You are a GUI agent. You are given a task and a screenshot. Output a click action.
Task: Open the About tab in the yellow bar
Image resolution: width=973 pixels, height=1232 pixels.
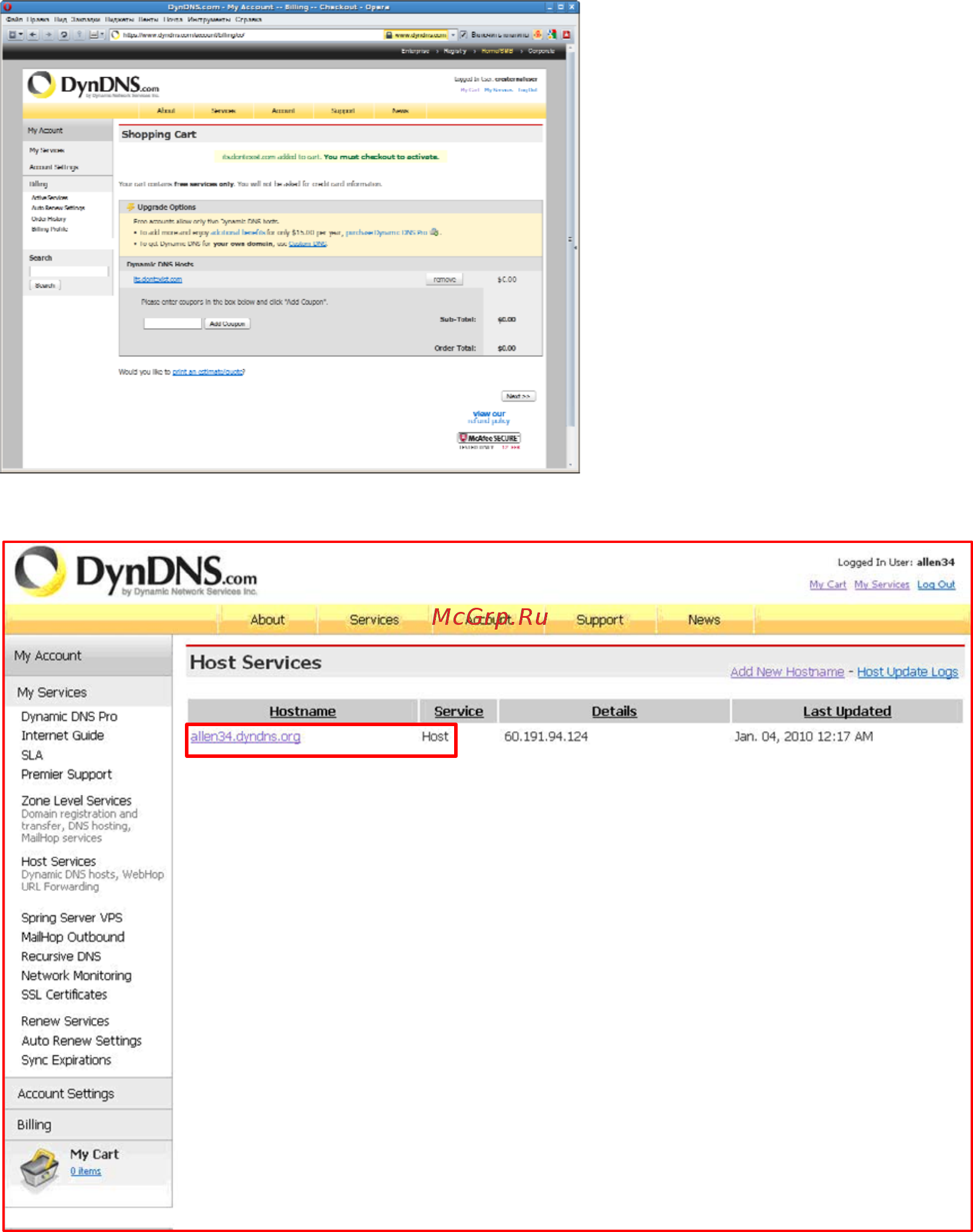tap(267, 620)
